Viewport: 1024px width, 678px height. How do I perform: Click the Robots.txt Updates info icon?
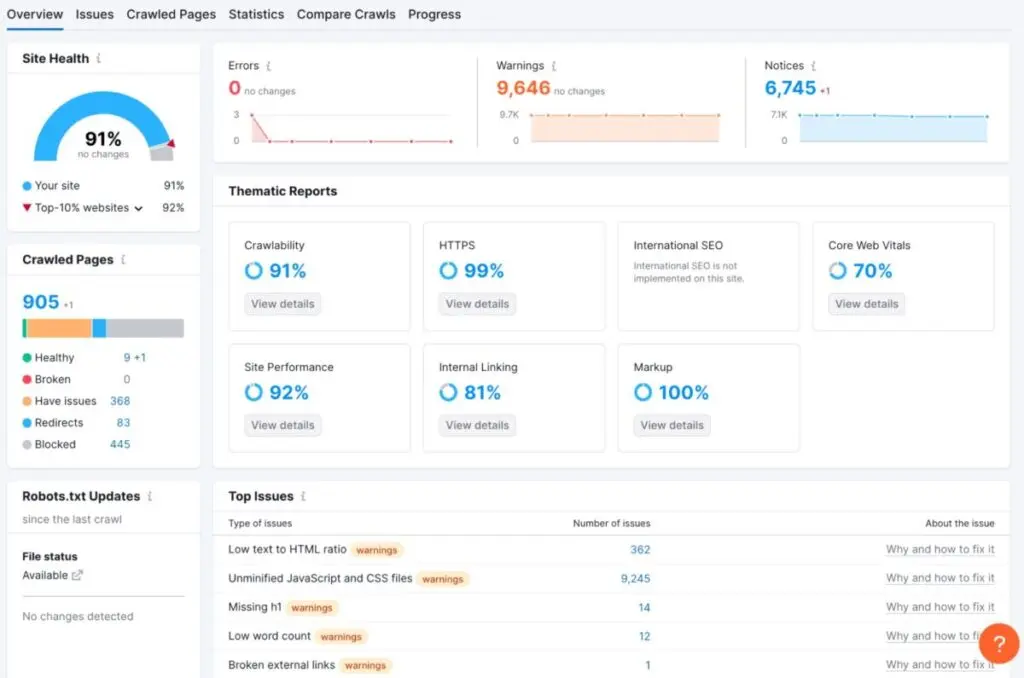click(150, 496)
